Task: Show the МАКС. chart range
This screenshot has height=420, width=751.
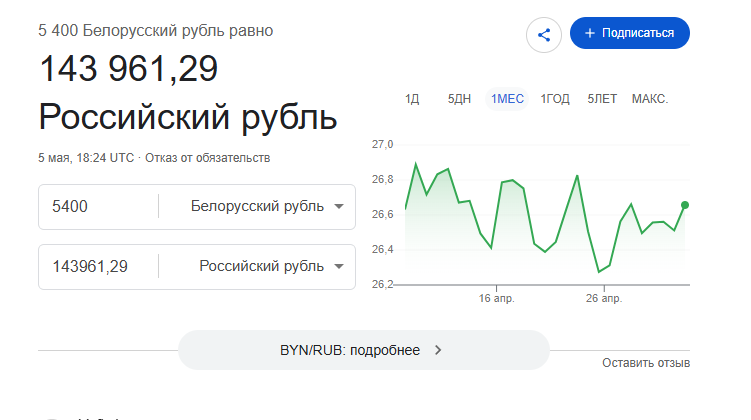Action: [x=649, y=99]
